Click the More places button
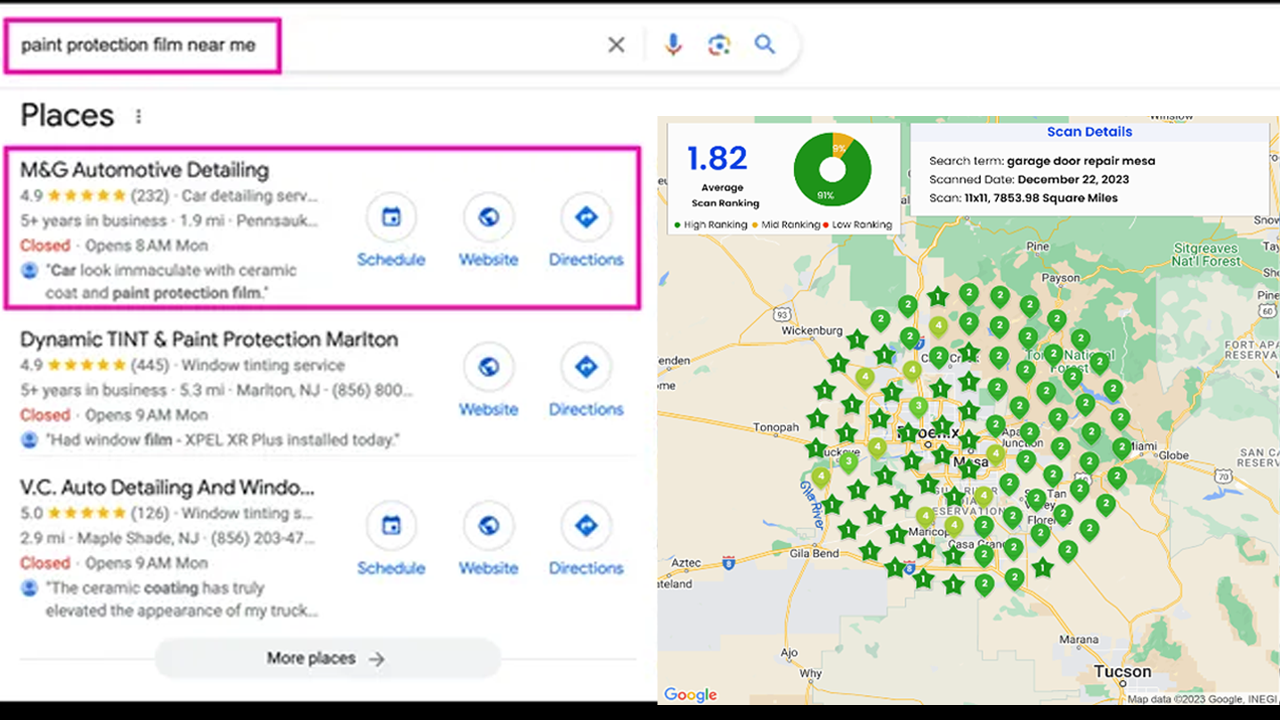 pyautogui.click(x=326, y=658)
